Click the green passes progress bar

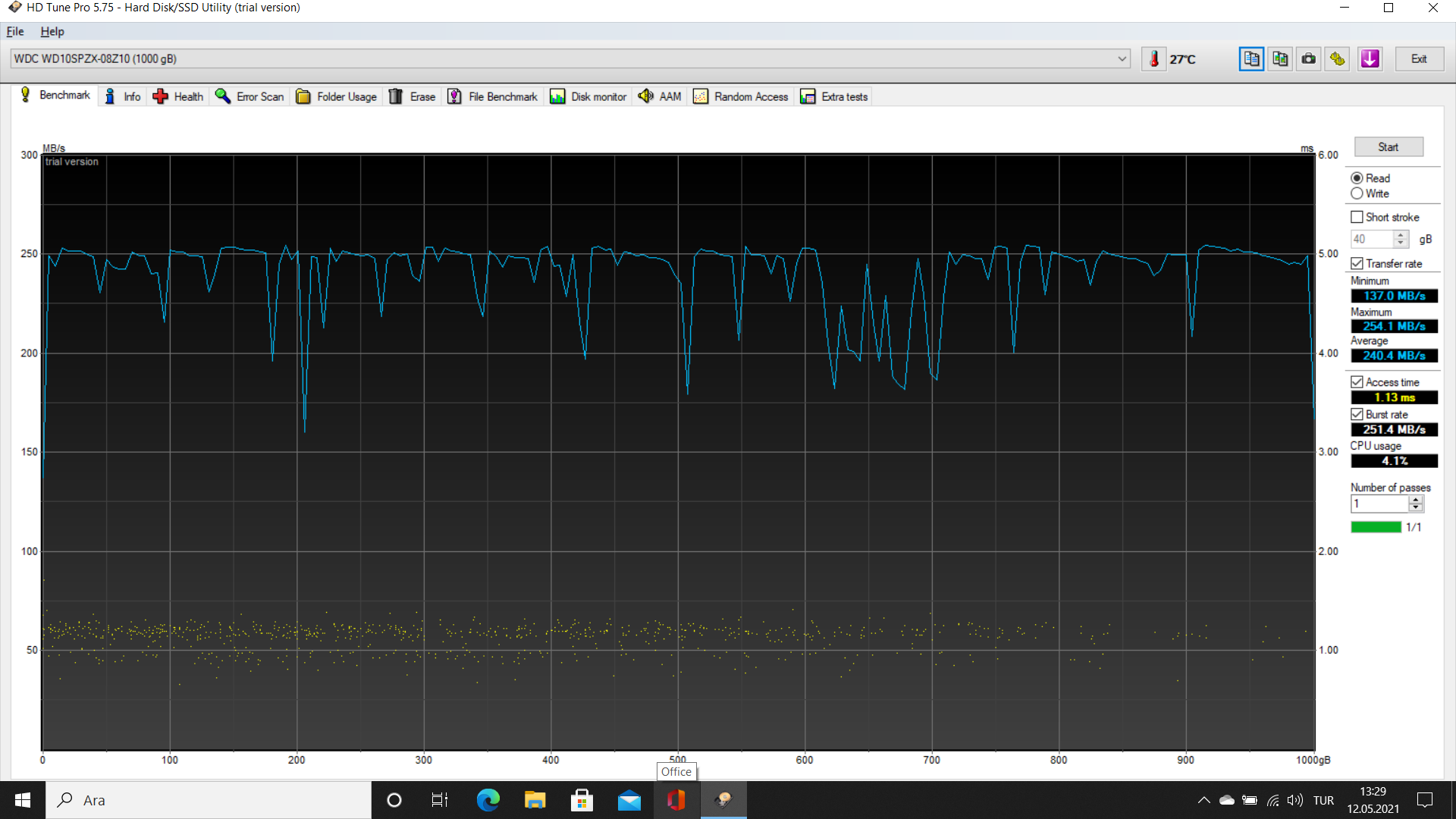click(x=1376, y=527)
